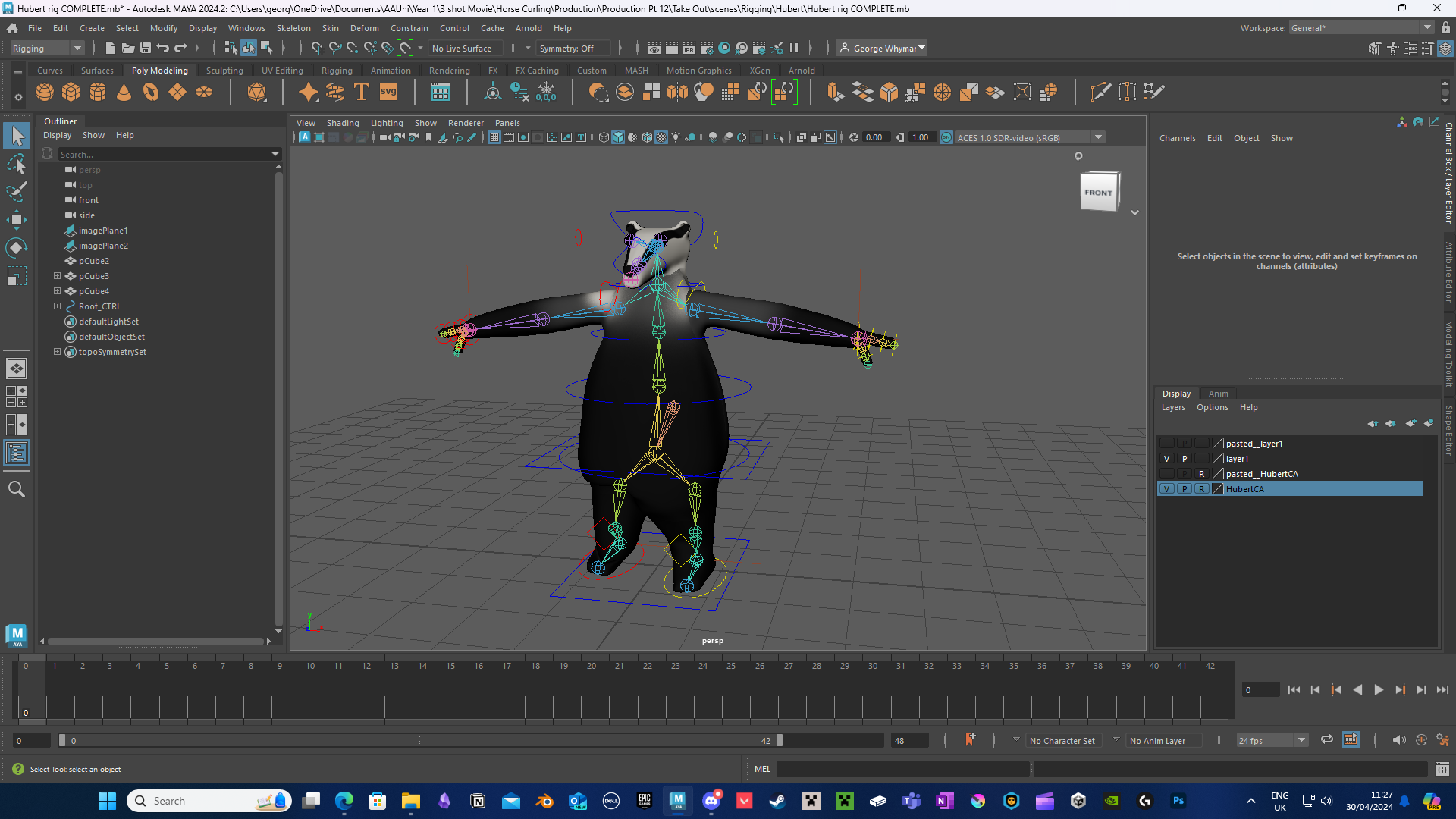Click the No Character Set button

coord(1062,741)
